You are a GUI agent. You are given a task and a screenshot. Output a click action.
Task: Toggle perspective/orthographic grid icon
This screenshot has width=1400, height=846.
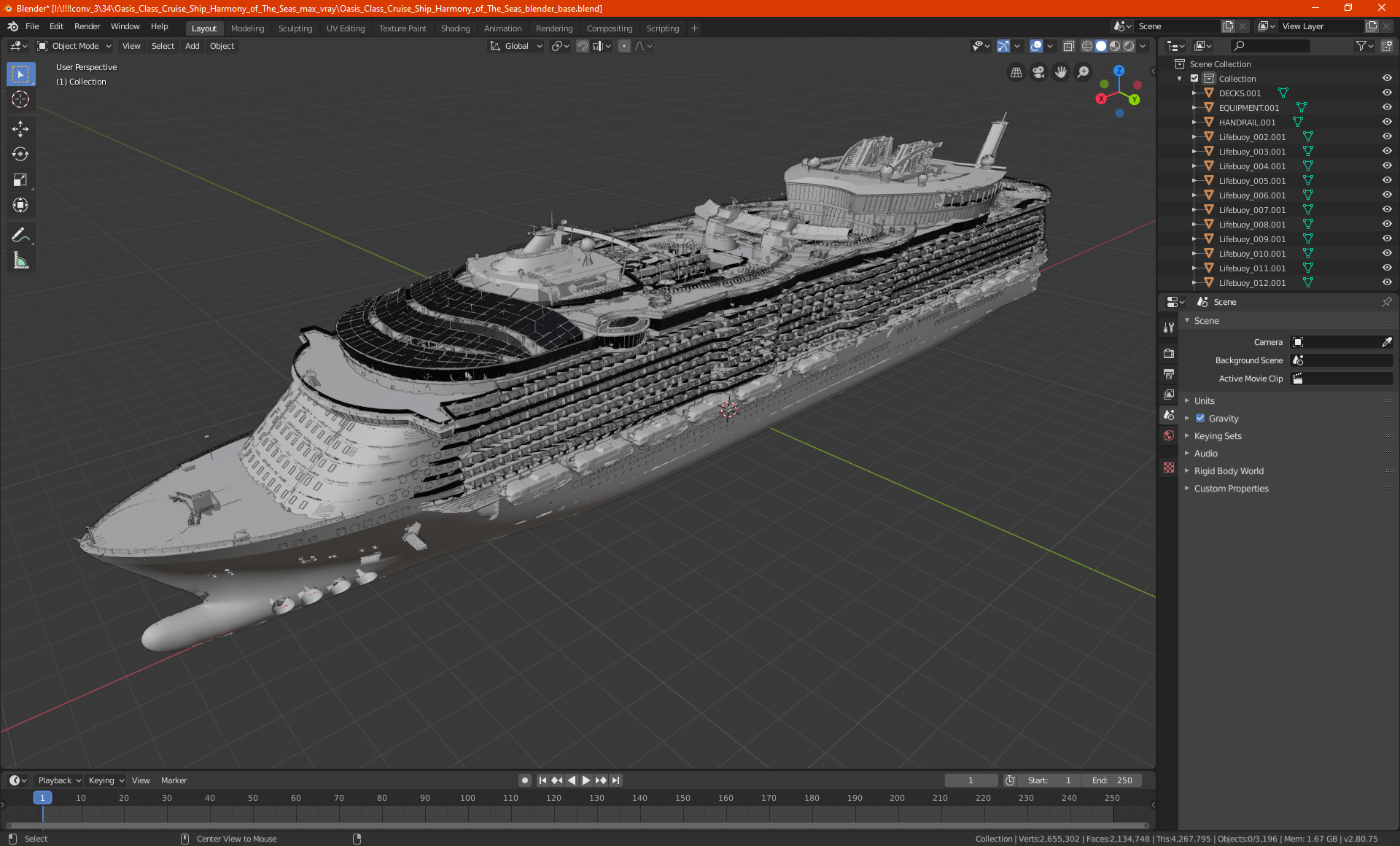pos(1016,72)
